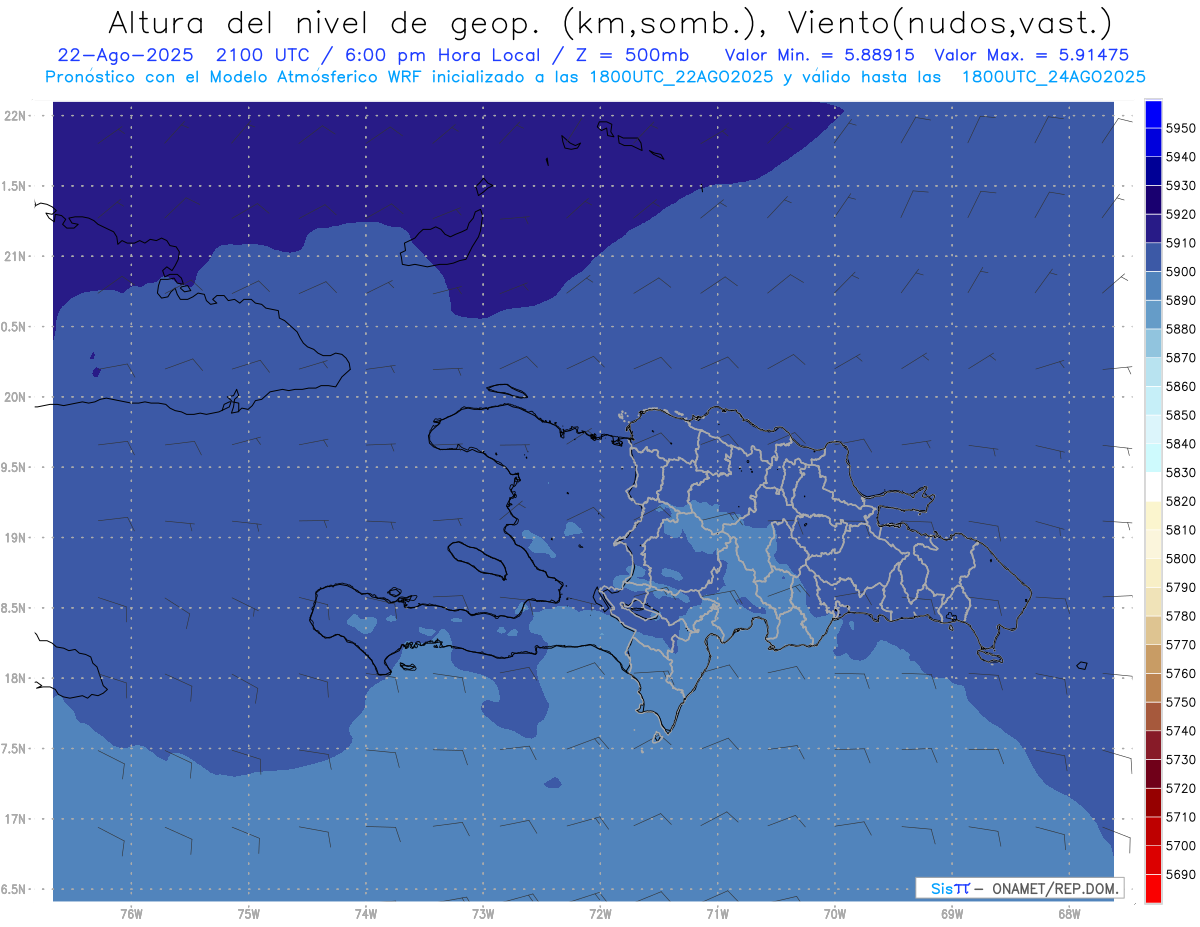Pick the legend color between 5760 and 5770
1200x927 pixels.
1152,660
